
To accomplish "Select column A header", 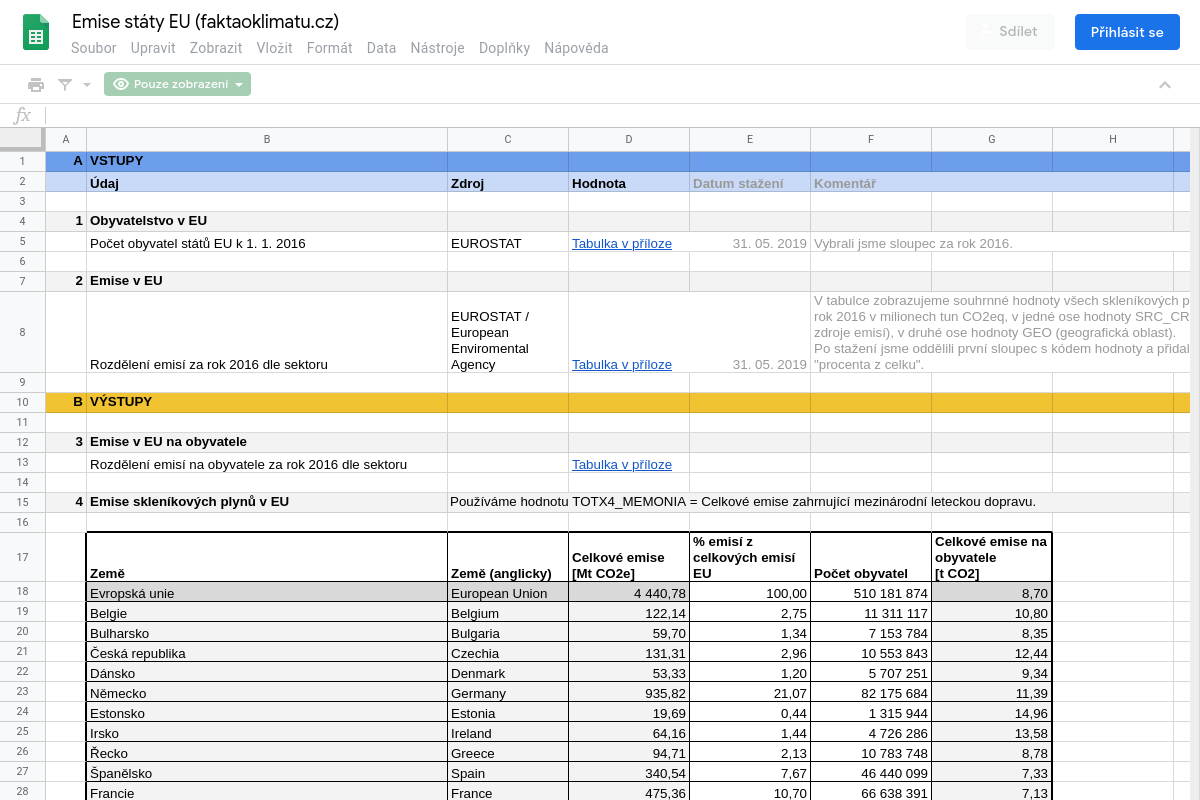I will point(66,139).
